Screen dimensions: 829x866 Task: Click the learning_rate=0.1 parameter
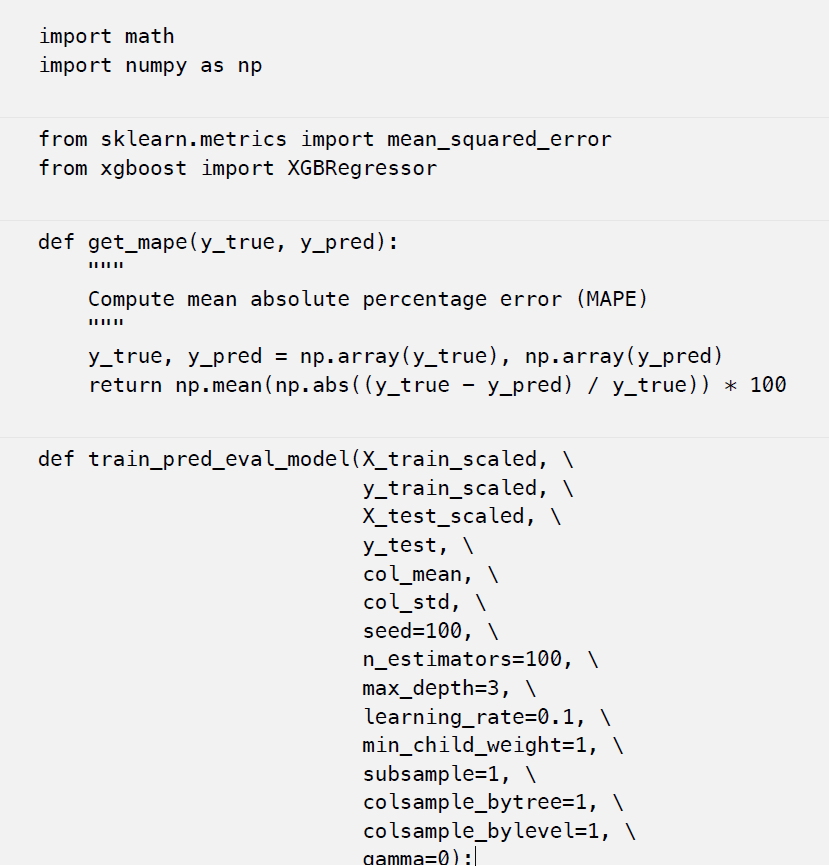[468, 717]
